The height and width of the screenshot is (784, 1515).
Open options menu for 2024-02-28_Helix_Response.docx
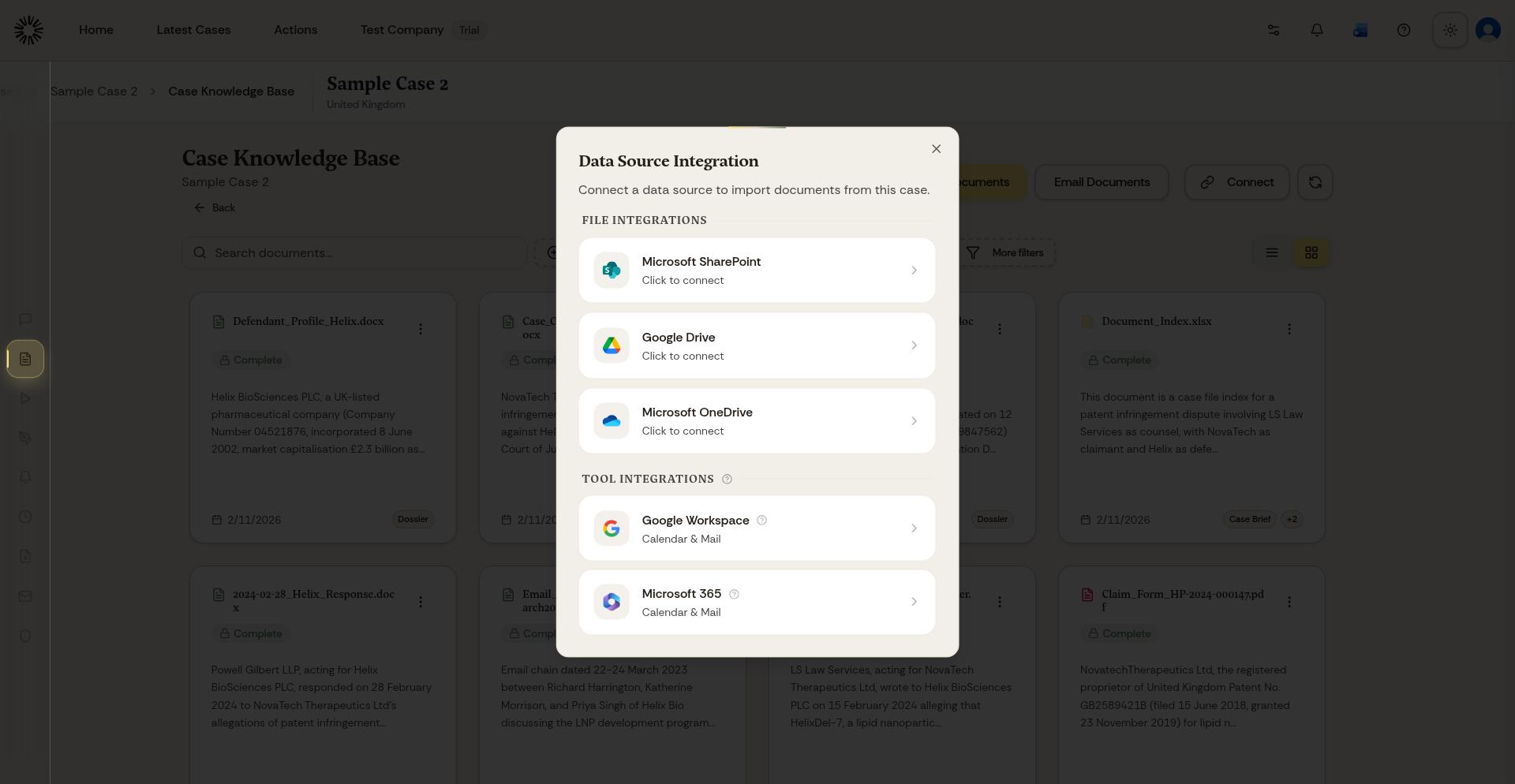[421, 602]
